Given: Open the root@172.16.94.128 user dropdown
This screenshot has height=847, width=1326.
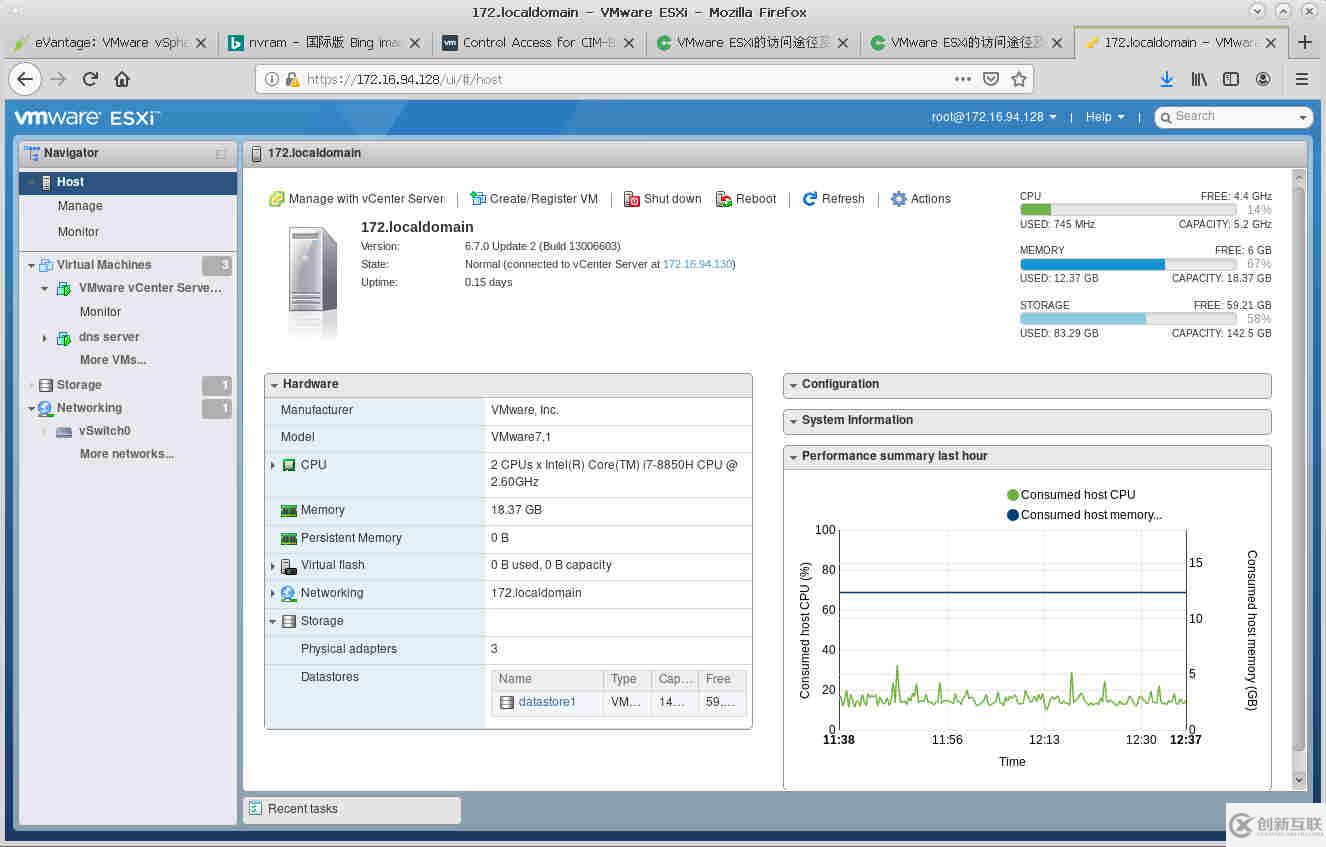Looking at the screenshot, I should 993,117.
